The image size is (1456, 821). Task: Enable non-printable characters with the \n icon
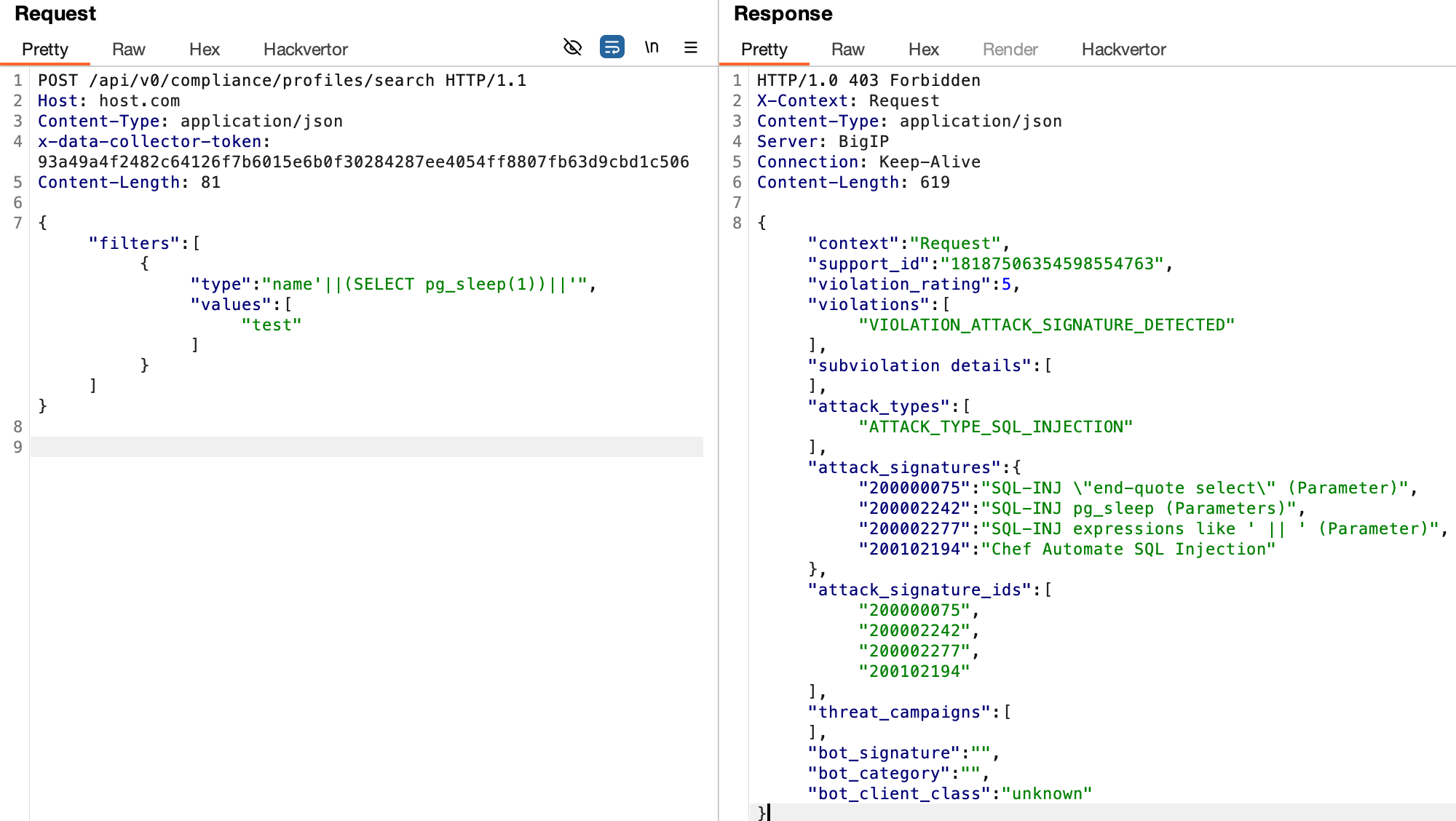point(652,47)
